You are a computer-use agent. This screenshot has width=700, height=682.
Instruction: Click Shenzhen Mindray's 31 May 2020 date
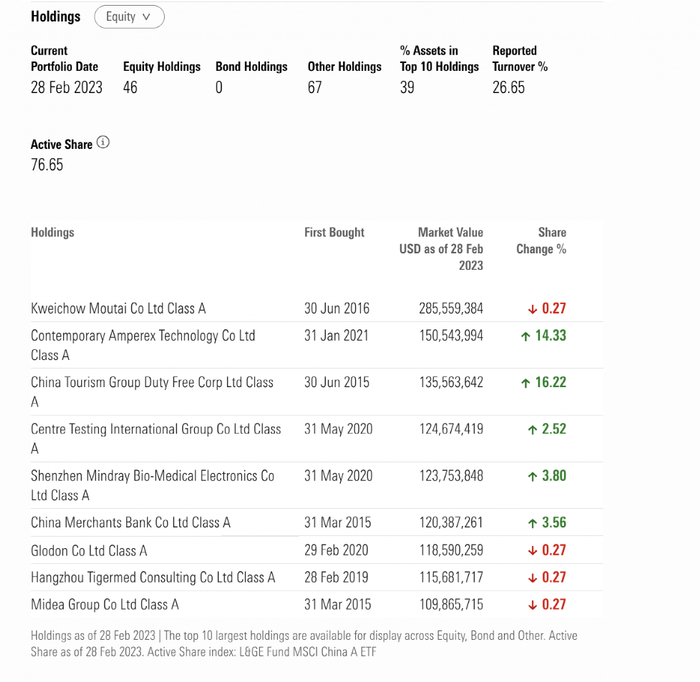(x=338, y=476)
